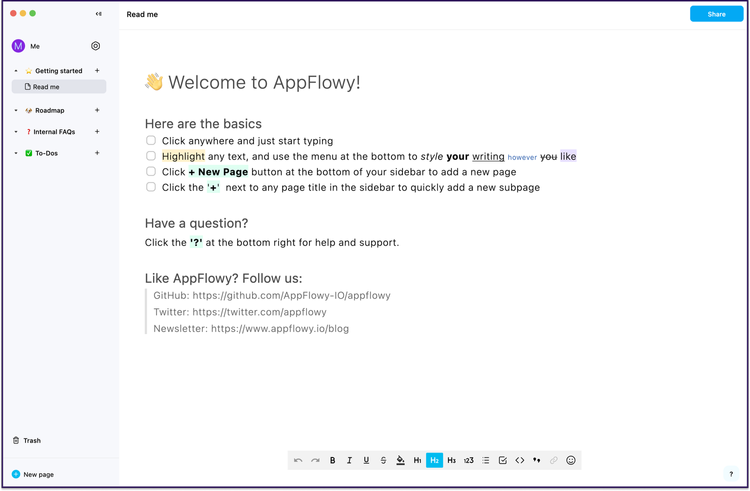Viewport: 750px width, 491px height.
Task: Click the Share button
Action: pos(717,14)
